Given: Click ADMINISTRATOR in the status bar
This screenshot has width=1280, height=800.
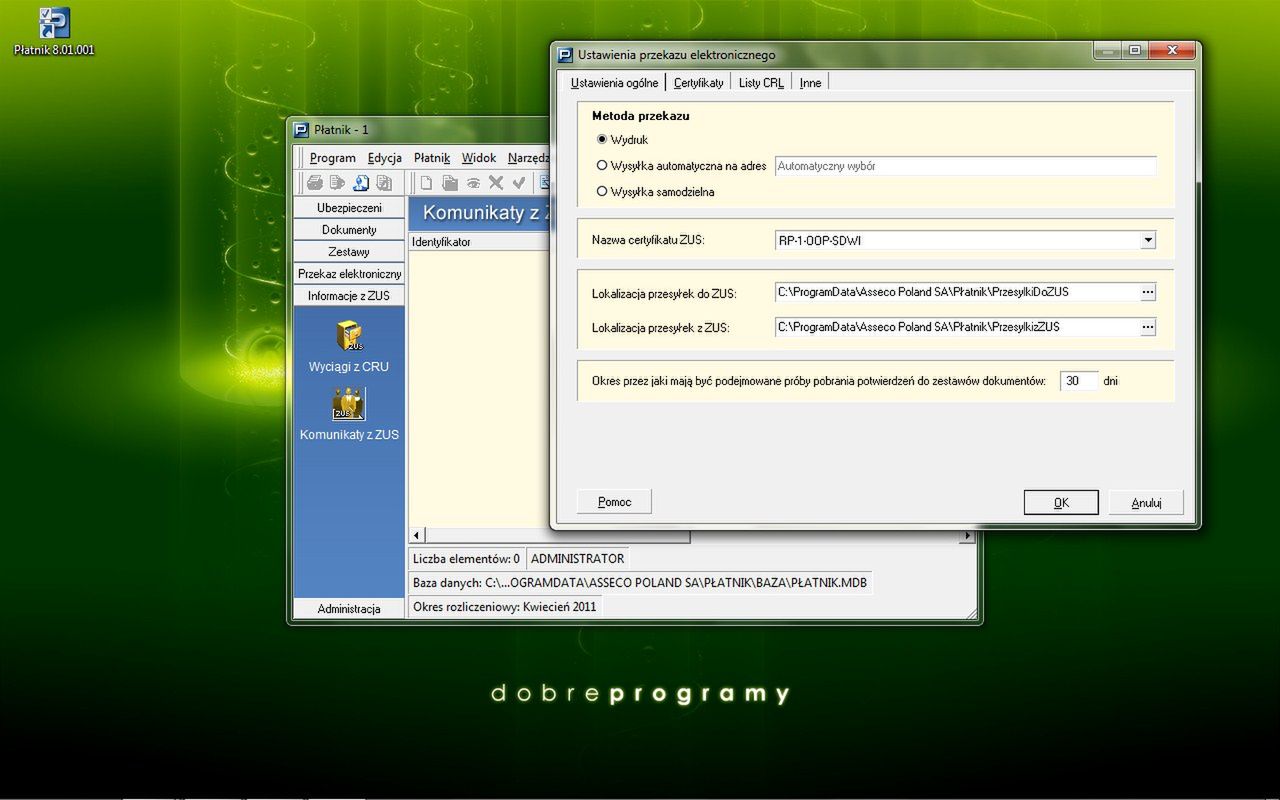Looking at the screenshot, I should click(x=577, y=559).
